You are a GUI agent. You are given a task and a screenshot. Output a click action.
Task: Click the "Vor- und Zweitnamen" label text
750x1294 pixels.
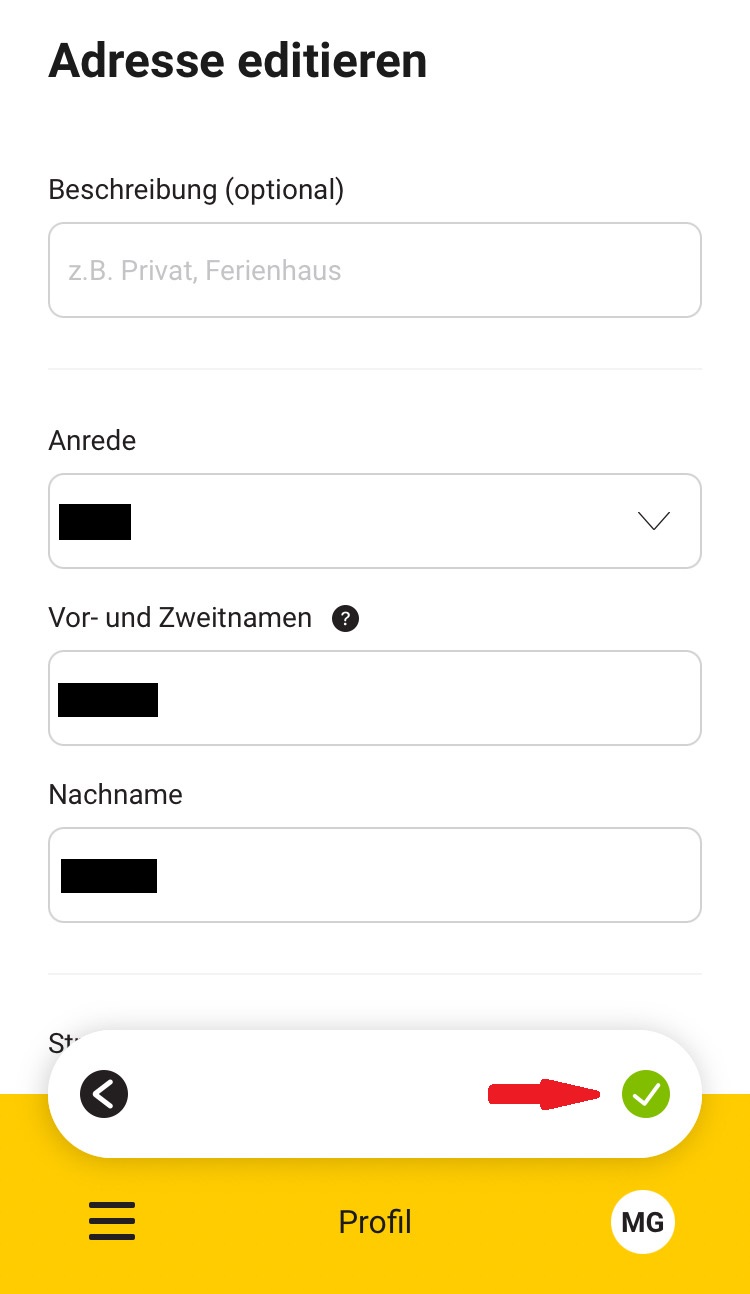click(180, 618)
